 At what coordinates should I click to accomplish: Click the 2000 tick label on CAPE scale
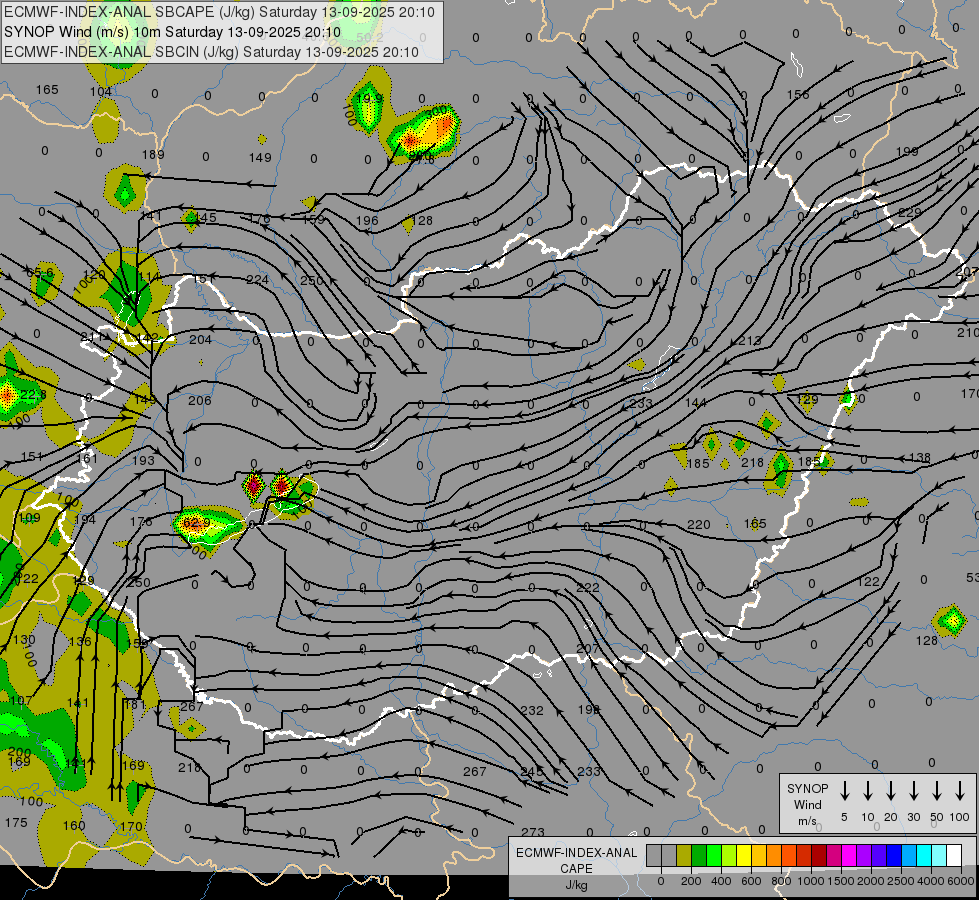point(870,881)
